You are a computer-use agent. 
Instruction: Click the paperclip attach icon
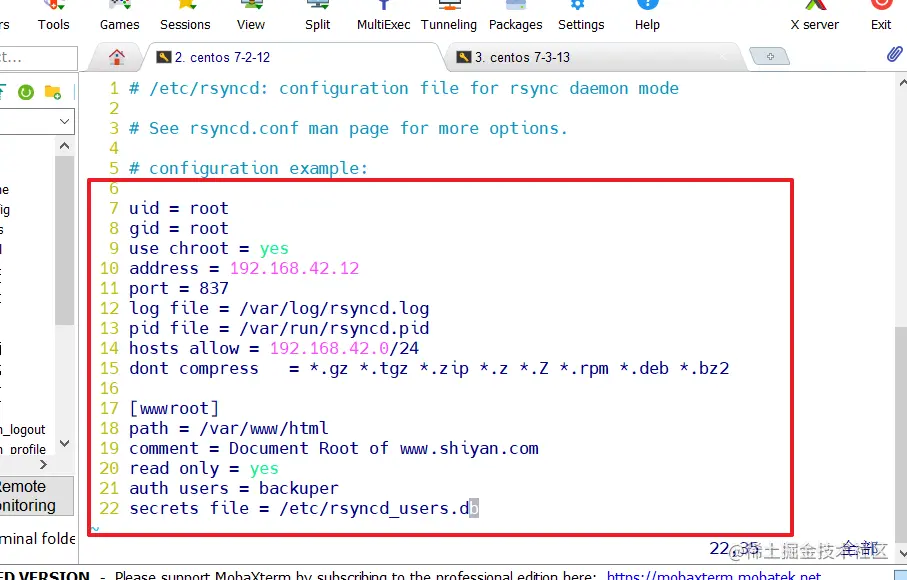pos(894,54)
